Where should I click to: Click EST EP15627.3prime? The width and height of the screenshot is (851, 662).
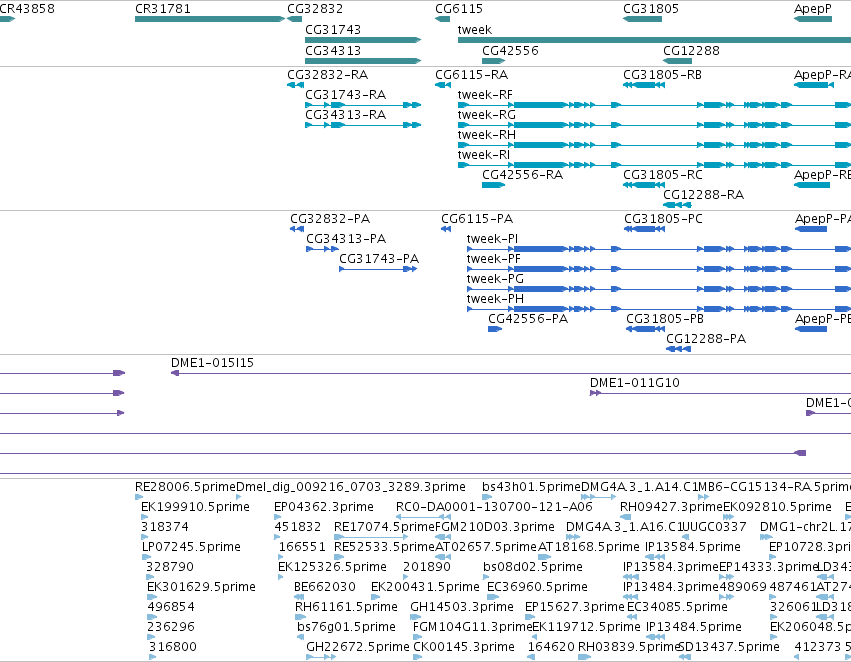(575, 607)
